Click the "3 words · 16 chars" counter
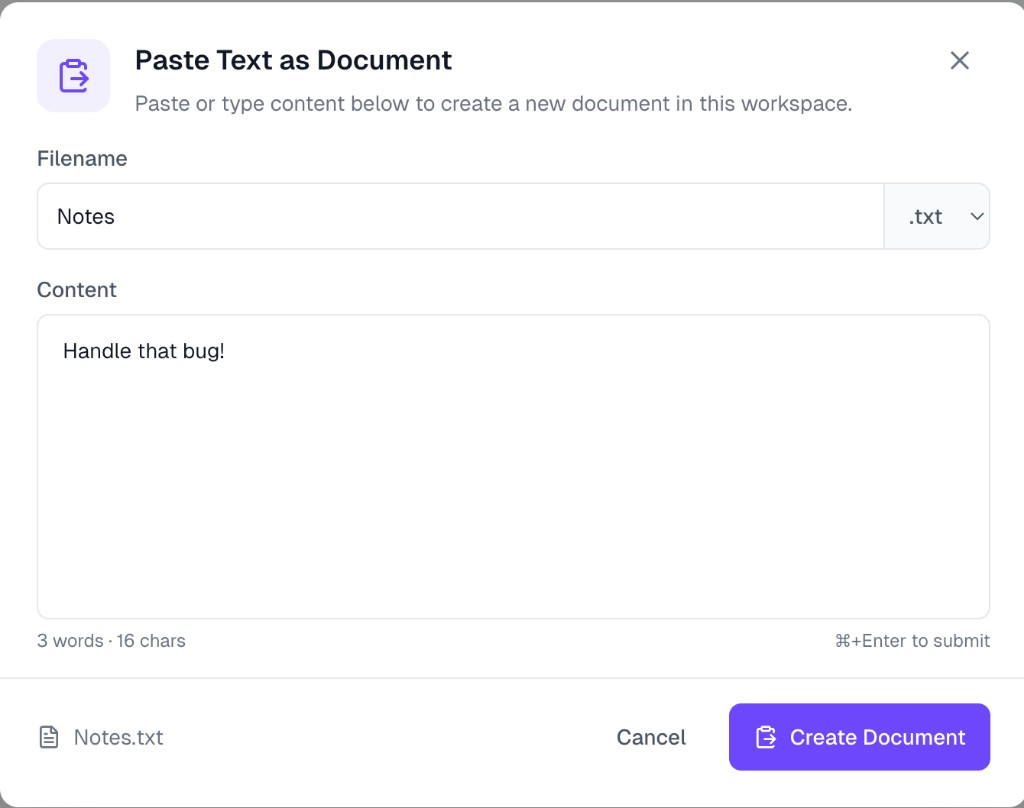1024x808 pixels. tap(111, 641)
